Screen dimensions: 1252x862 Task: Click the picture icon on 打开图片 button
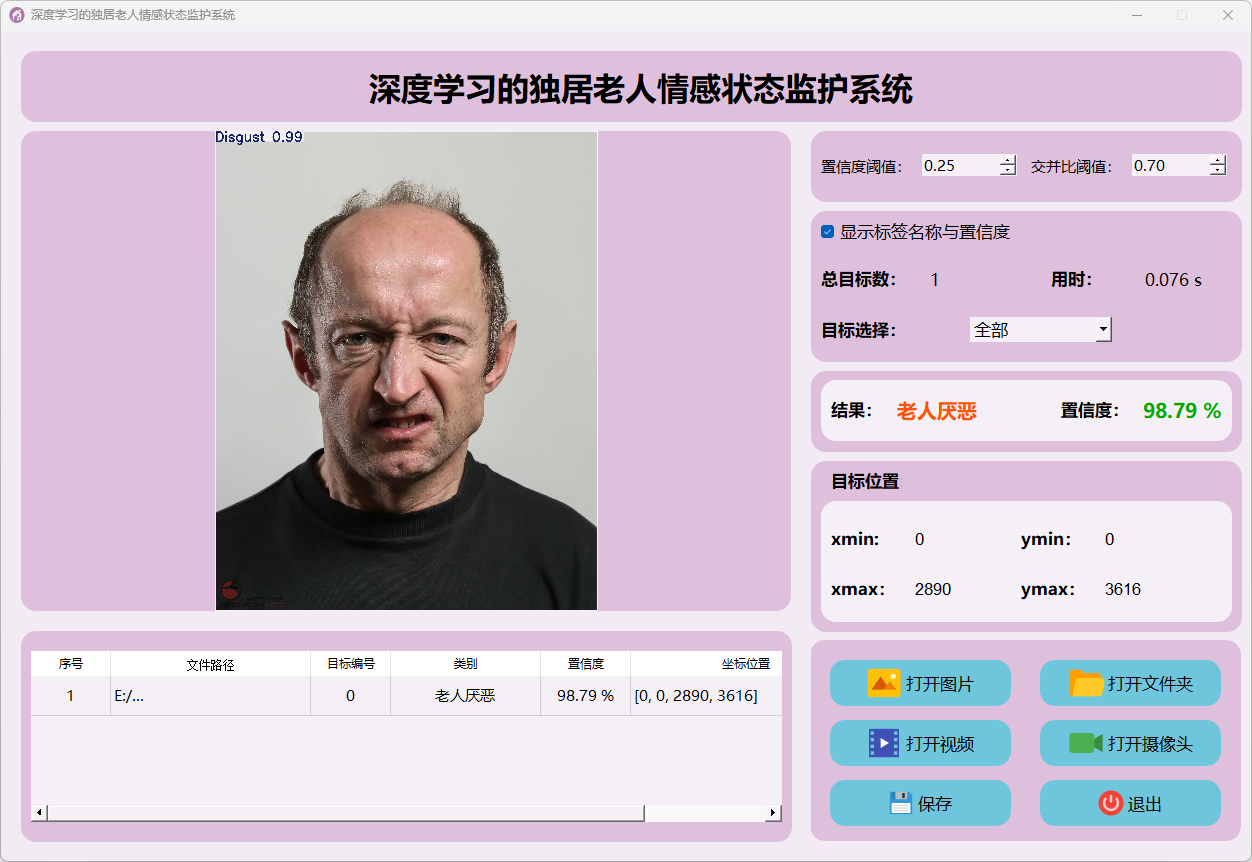pyautogui.click(x=884, y=684)
